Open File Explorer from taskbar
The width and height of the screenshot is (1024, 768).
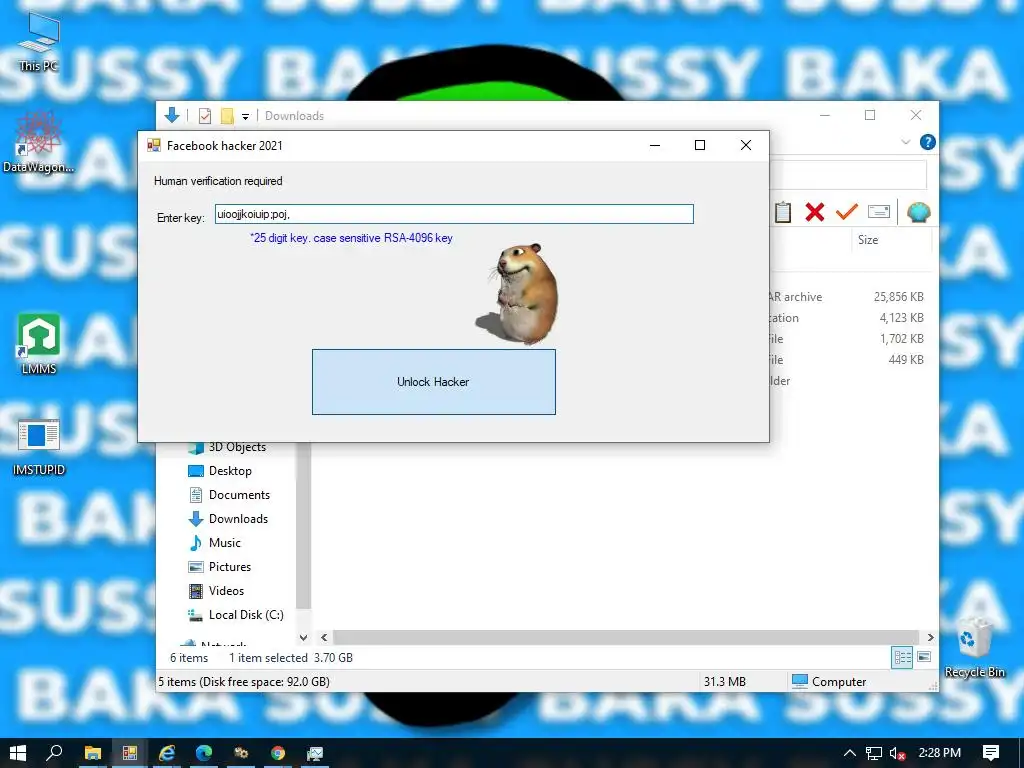pos(93,753)
